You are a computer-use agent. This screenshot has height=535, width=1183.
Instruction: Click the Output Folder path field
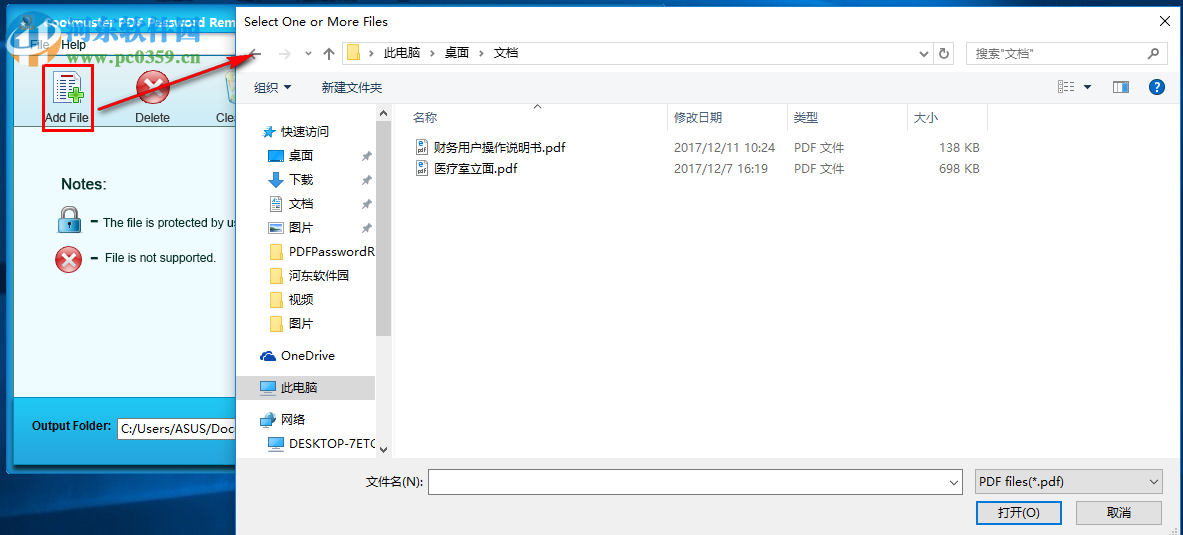(177, 429)
